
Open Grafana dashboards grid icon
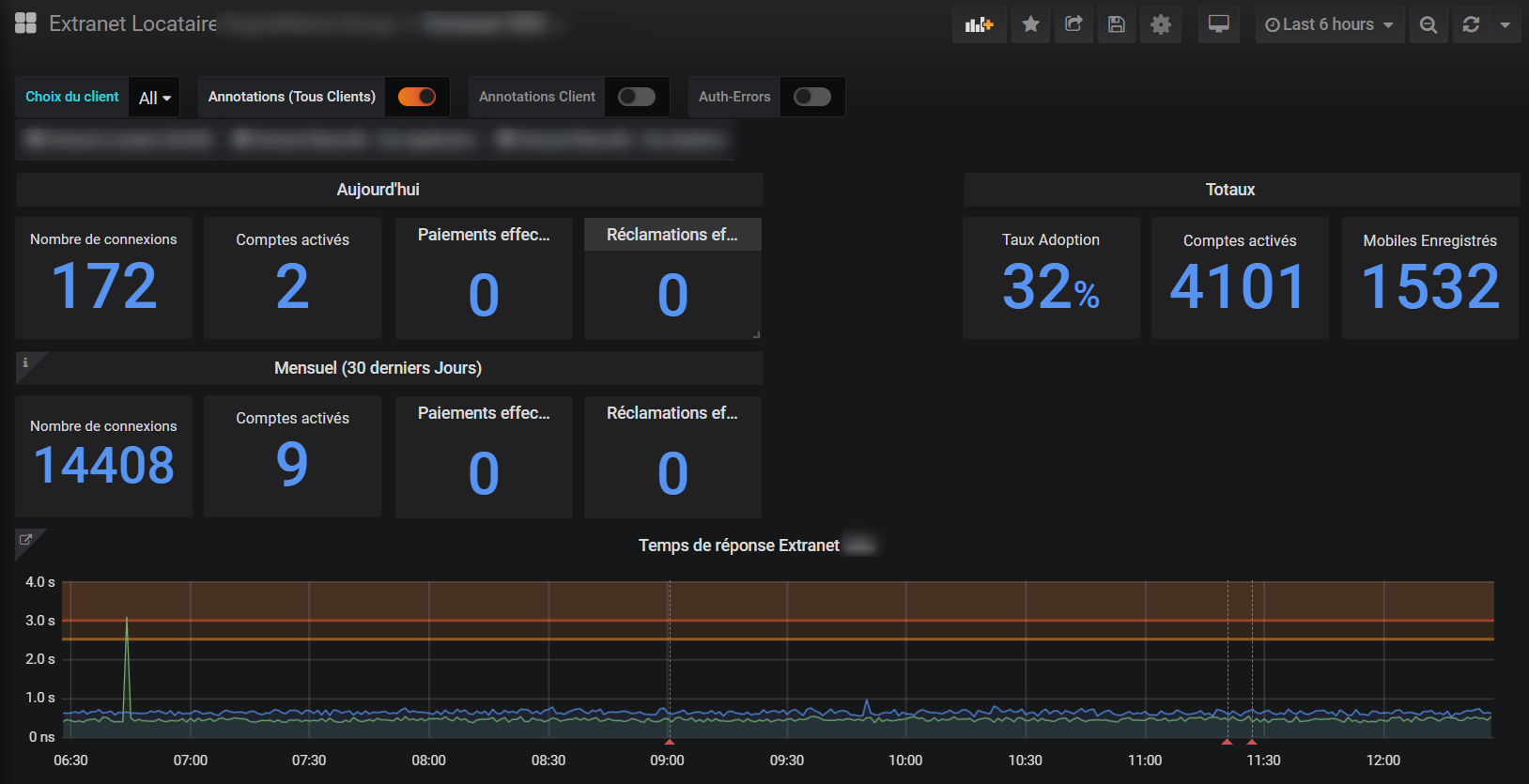click(x=25, y=23)
